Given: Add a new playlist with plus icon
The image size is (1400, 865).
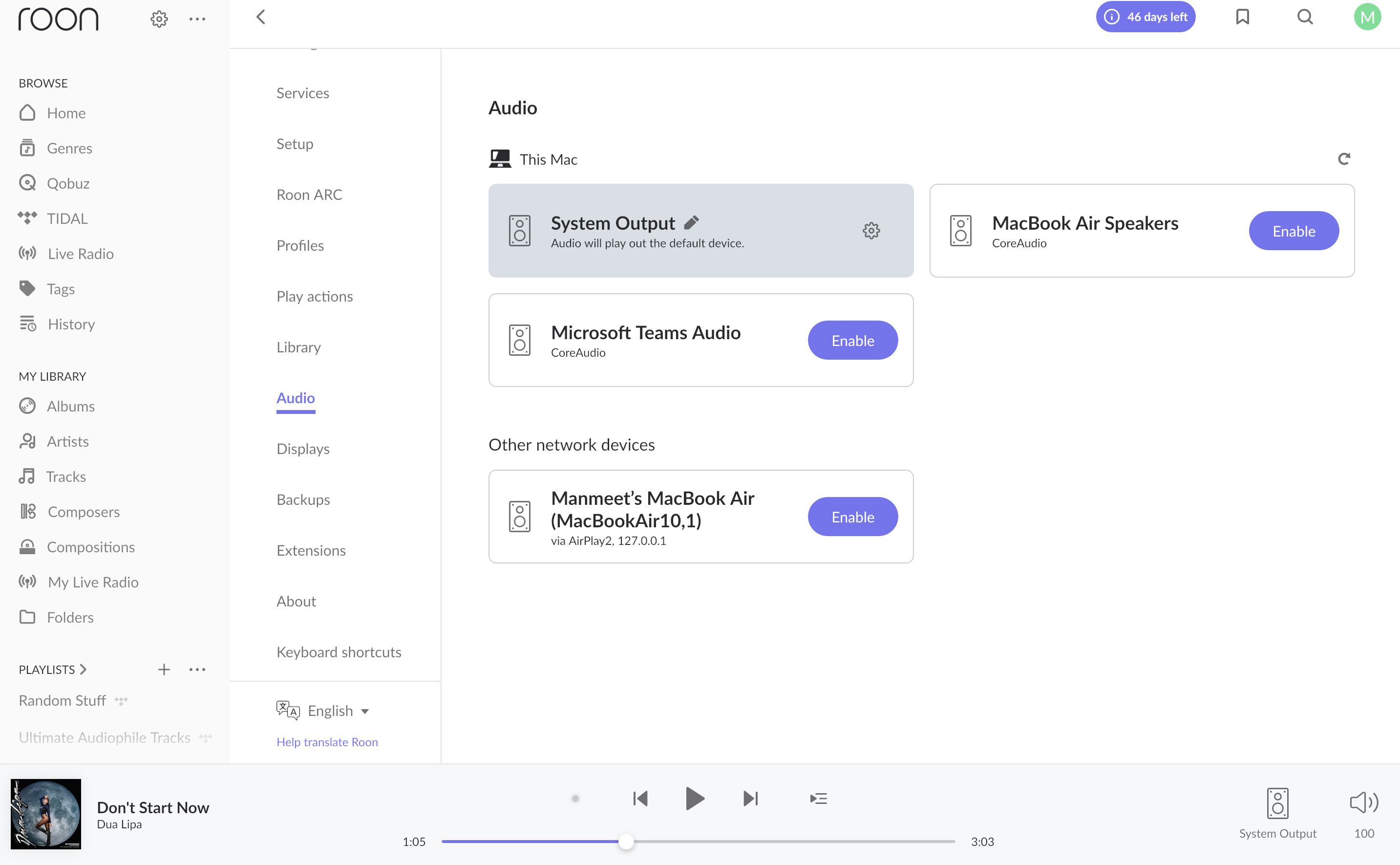Looking at the screenshot, I should 164,670.
